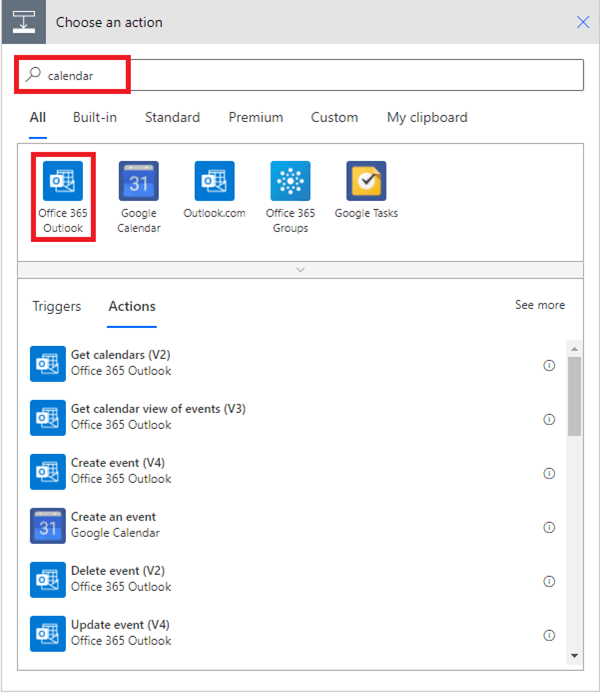Show info for Delete event (V2)
Viewport: 600px width, 693px height.
(x=549, y=581)
